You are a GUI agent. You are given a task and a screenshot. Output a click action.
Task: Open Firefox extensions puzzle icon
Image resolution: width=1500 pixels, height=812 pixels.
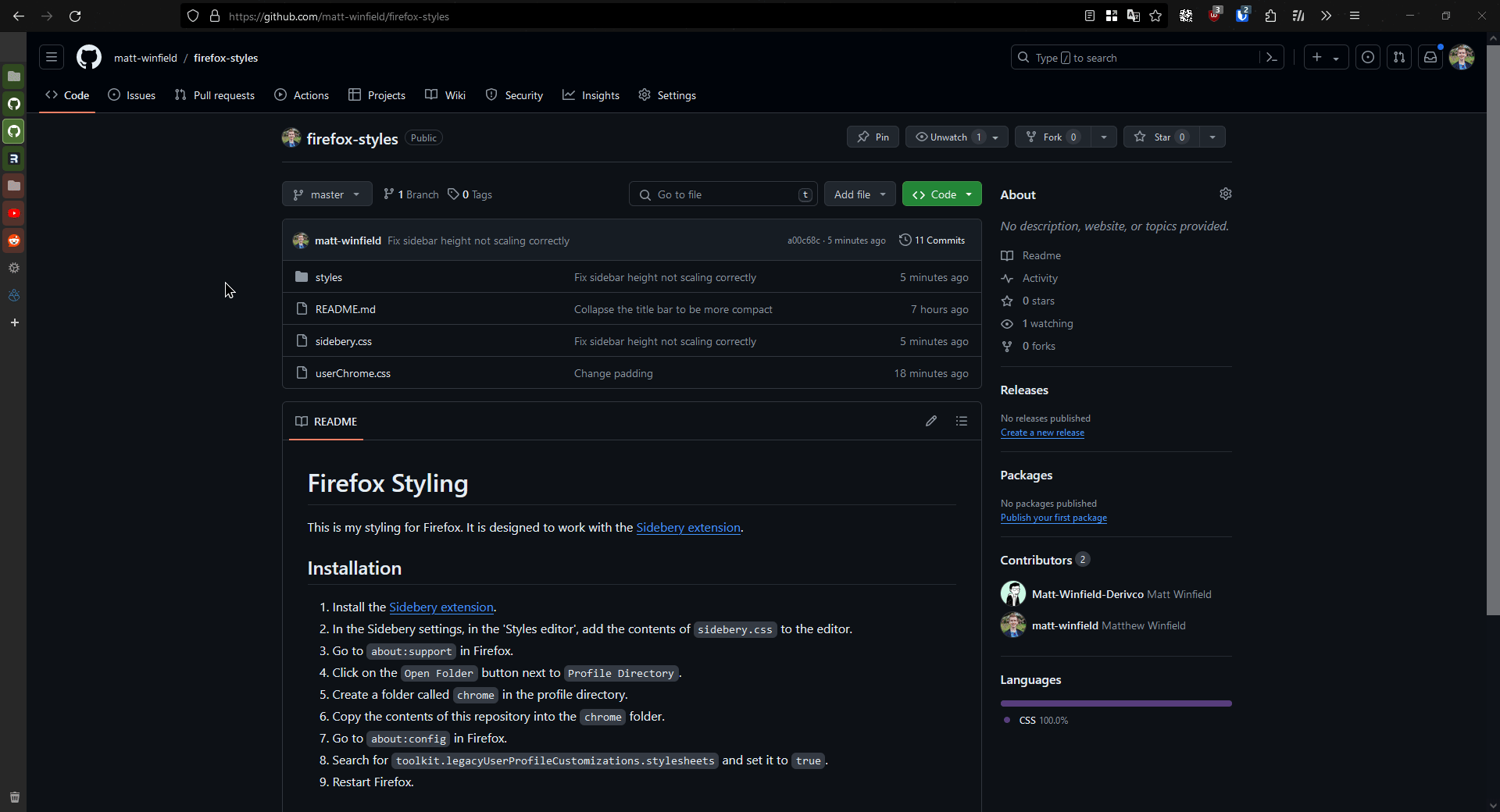1270,16
